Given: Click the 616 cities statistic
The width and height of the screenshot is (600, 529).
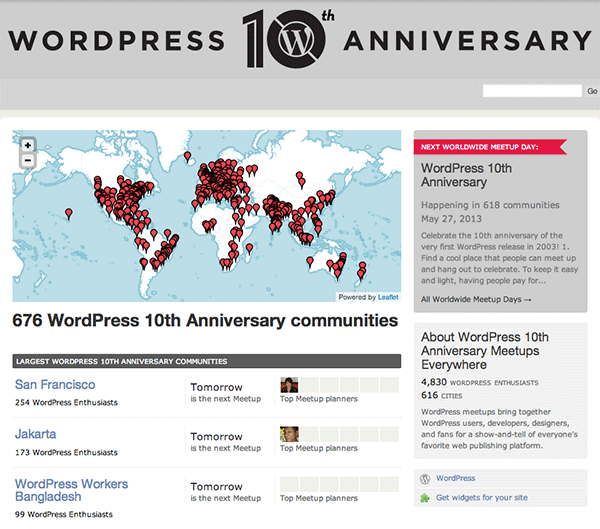Looking at the screenshot, I should pyautogui.click(x=442, y=395).
